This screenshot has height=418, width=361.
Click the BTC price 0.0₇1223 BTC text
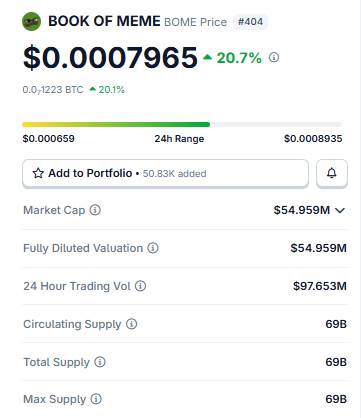[x=53, y=90]
